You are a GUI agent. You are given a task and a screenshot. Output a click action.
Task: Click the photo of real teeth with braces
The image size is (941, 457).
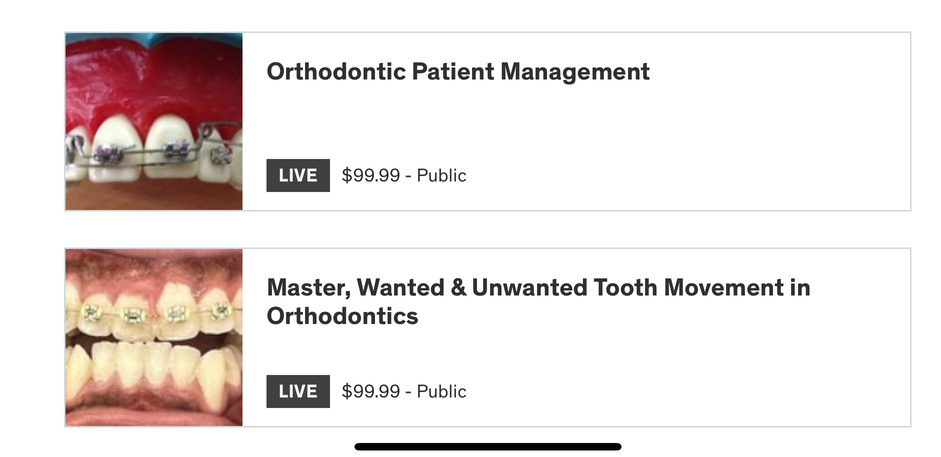pos(154,338)
